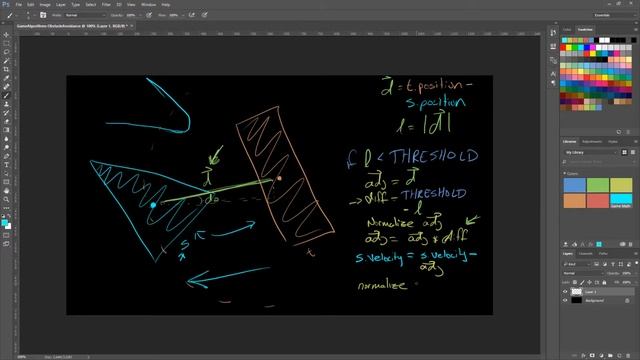Select the Blur tool

tap(6, 139)
